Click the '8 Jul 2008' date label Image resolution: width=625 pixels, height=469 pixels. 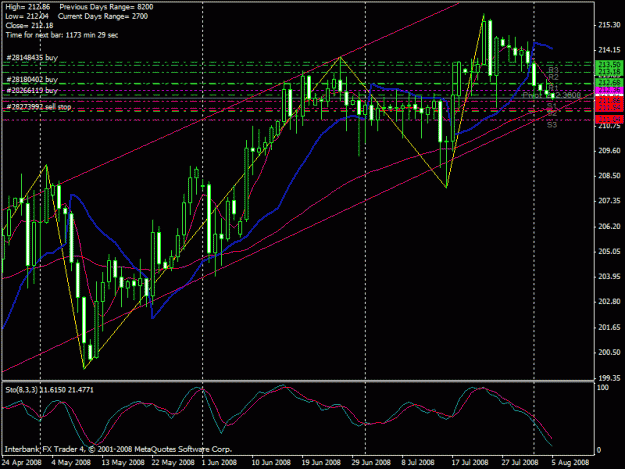[x=418, y=463]
